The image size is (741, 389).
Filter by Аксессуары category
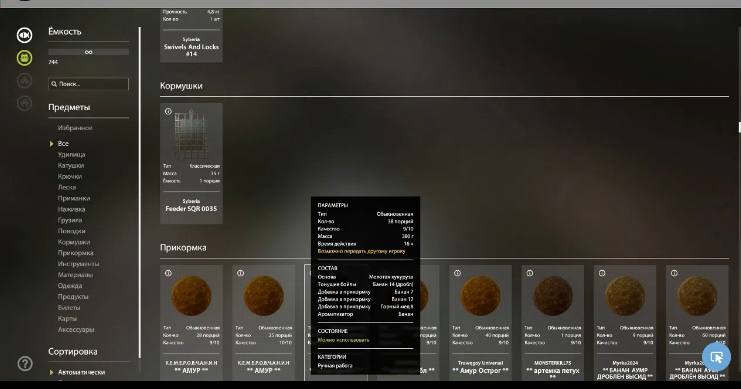[76, 329]
